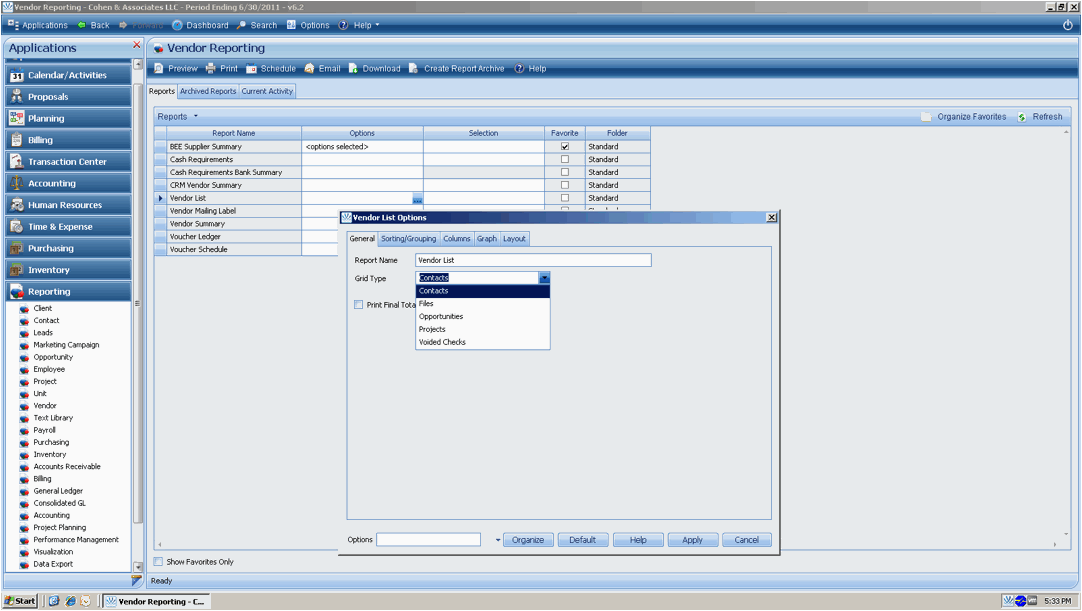Click the Refresh icon

point(1022,117)
